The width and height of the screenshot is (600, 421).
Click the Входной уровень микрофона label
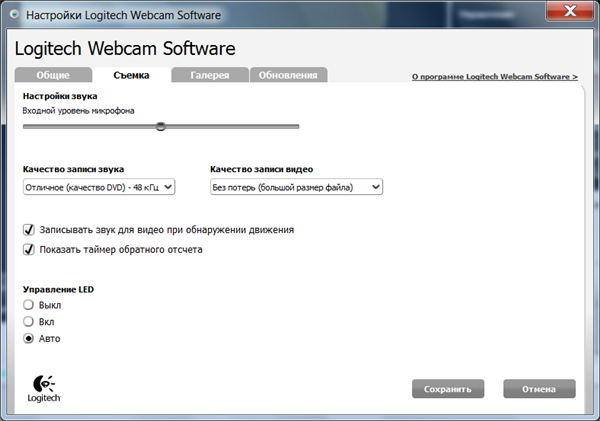point(78,111)
